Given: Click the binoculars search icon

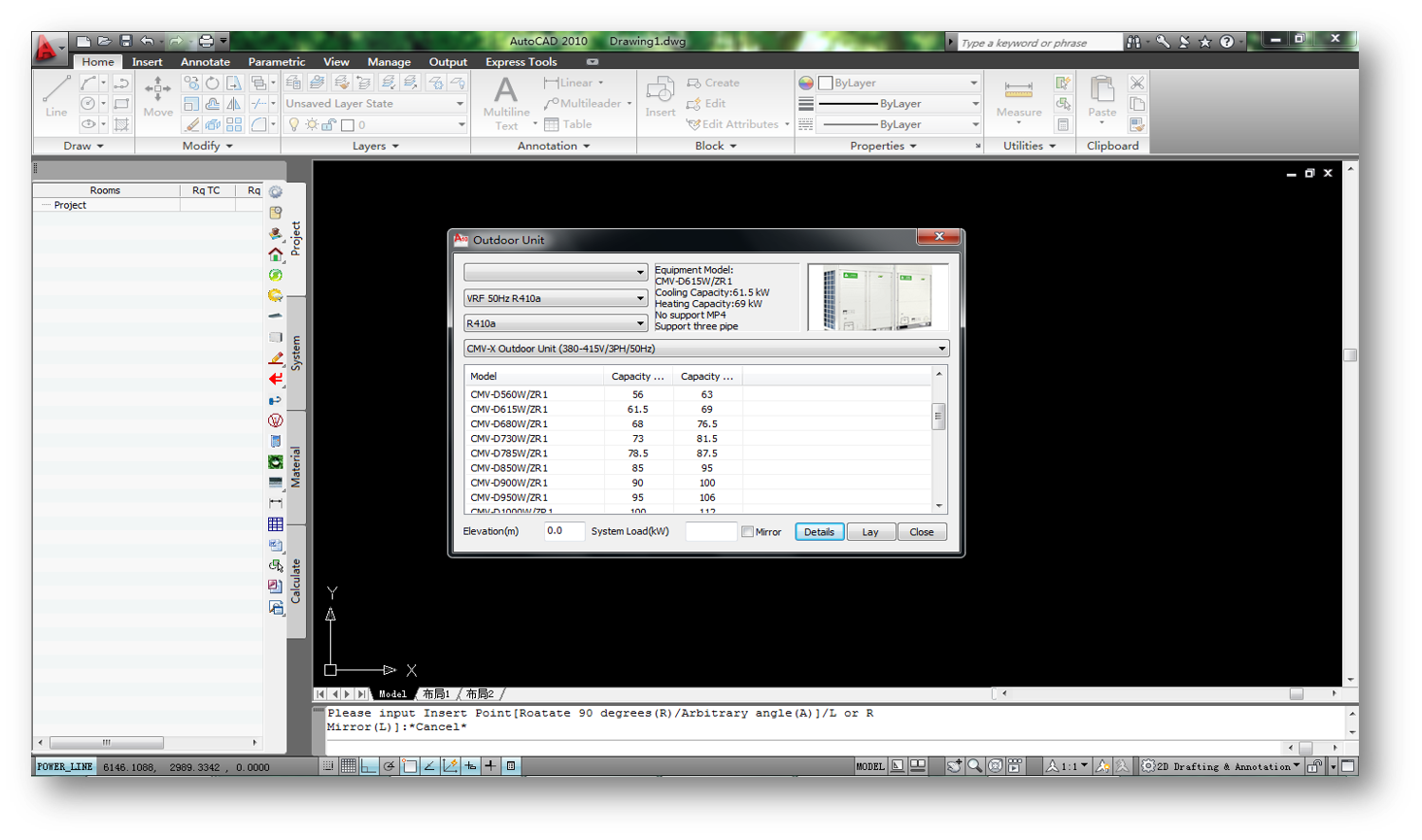Looking at the screenshot, I should (x=1134, y=42).
